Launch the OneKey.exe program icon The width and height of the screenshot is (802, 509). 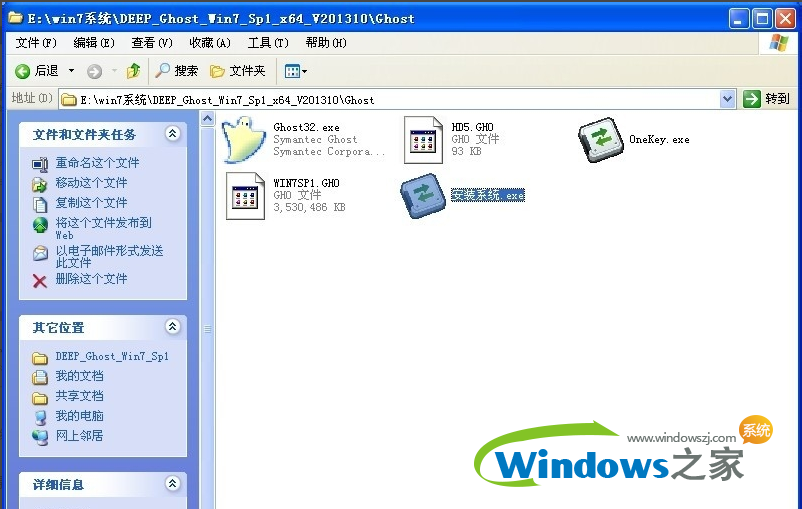coord(601,139)
